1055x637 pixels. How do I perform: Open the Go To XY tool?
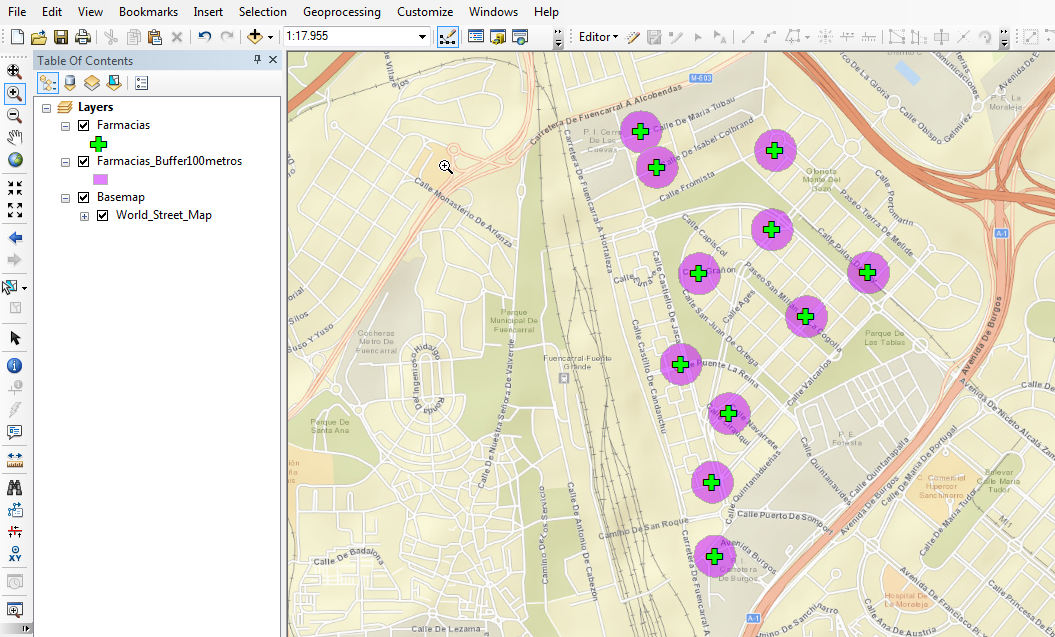tap(15, 553)
